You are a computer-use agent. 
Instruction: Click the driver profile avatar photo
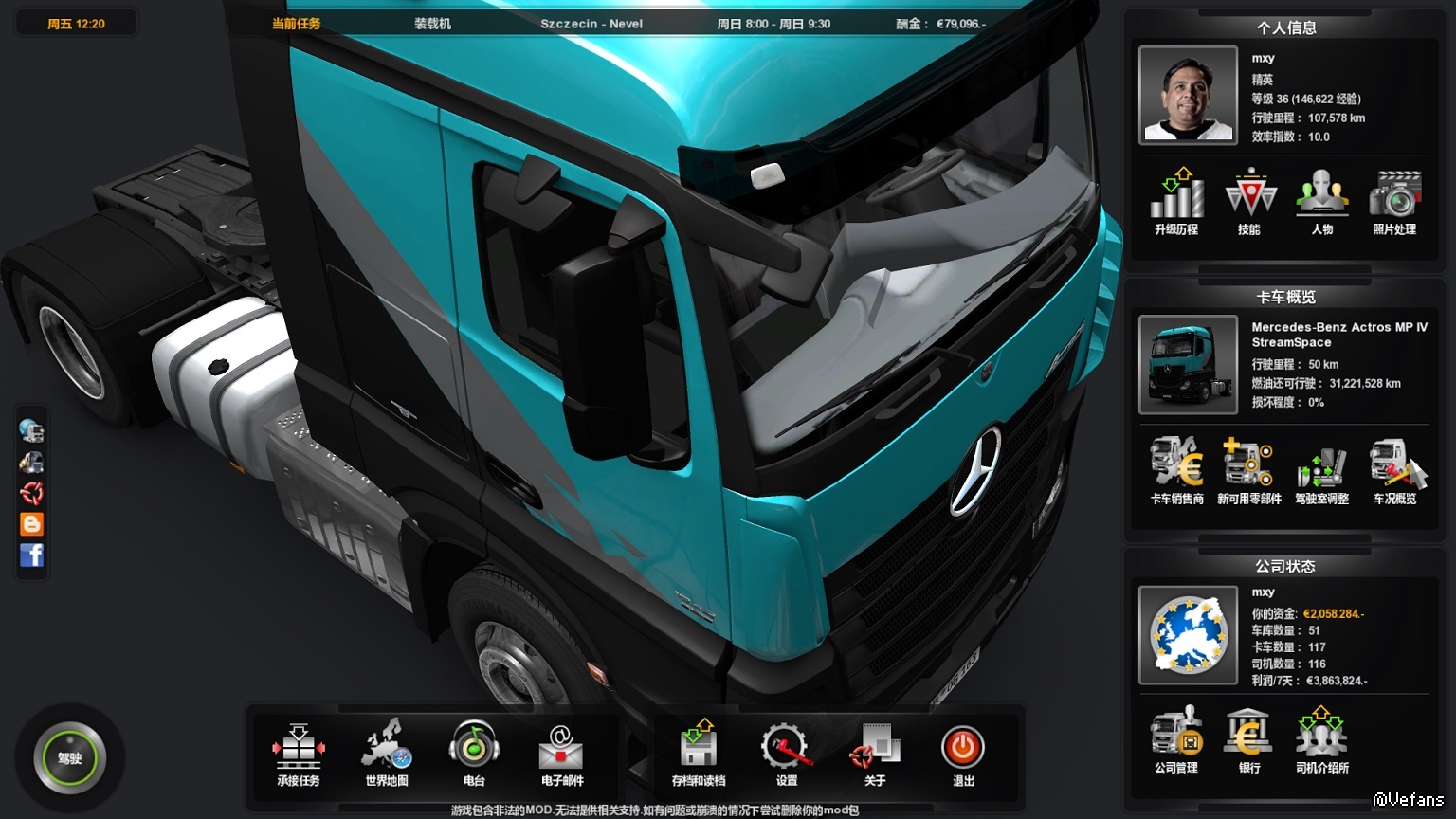click(1188, 95)
